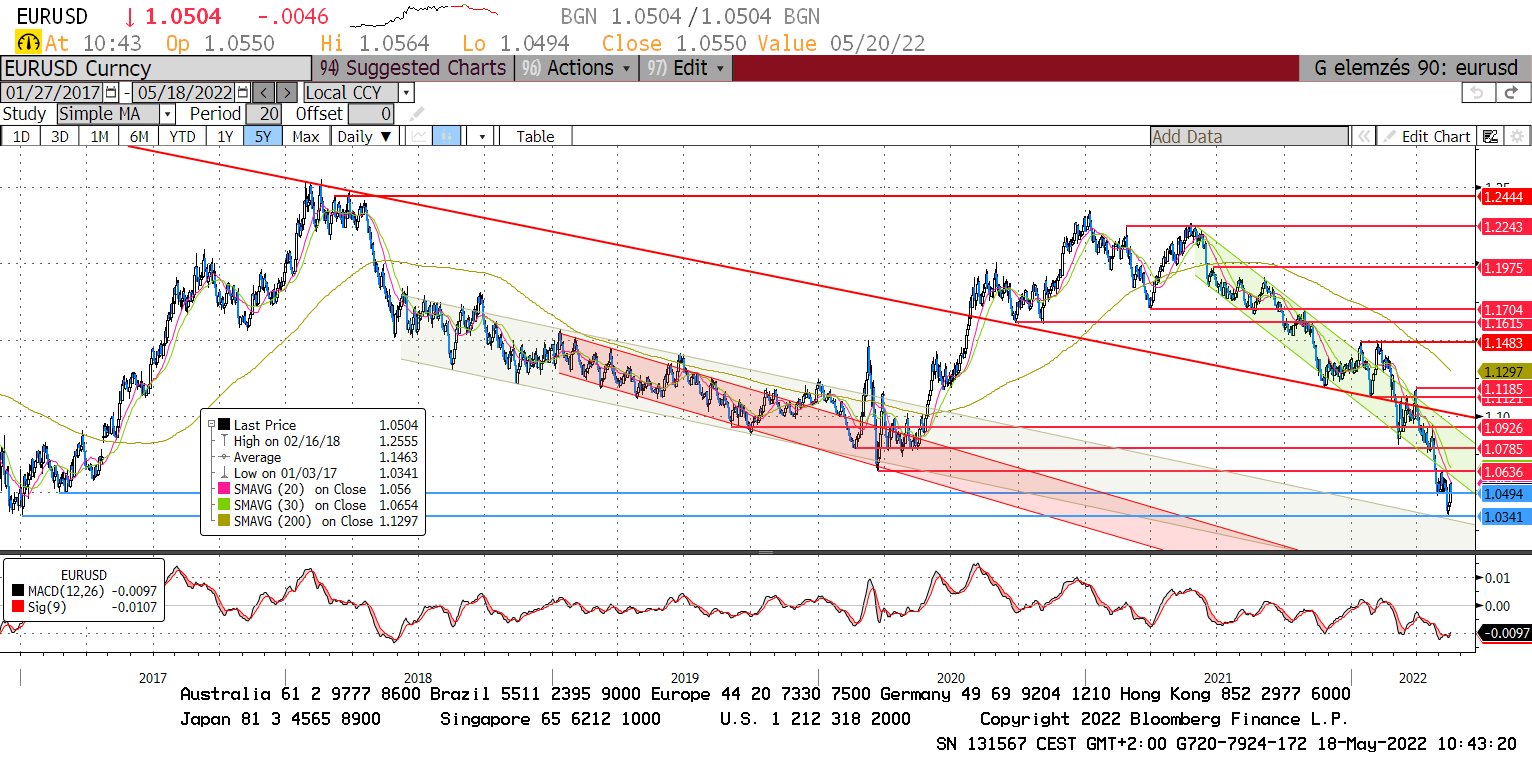The height and width of the screenshot is (773, 1532).
Task: Select the 6M range tab
Action: point(139,136)
